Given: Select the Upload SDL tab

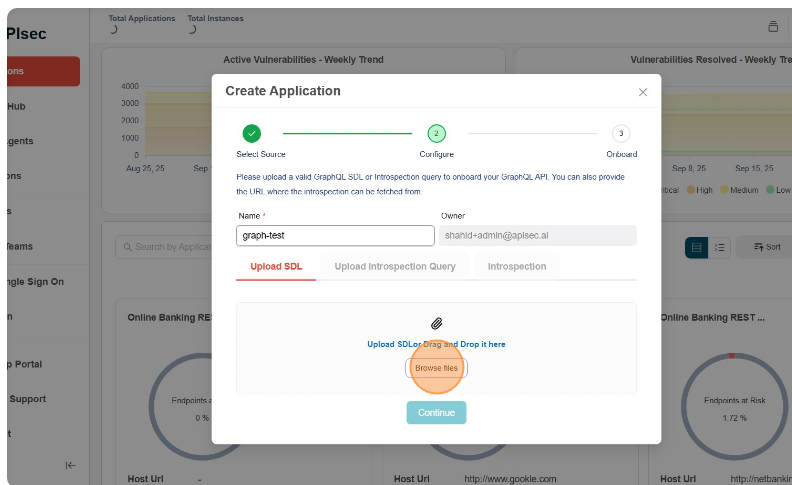Looking at the screenshot, I should pos(276,267).
